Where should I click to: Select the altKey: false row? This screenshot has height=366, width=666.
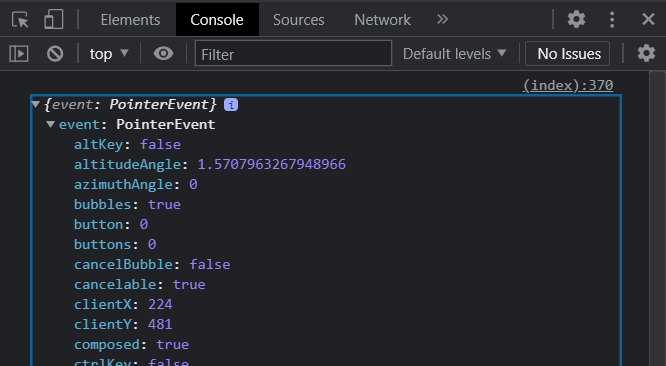pyautogui.click(x=127, y=144)
